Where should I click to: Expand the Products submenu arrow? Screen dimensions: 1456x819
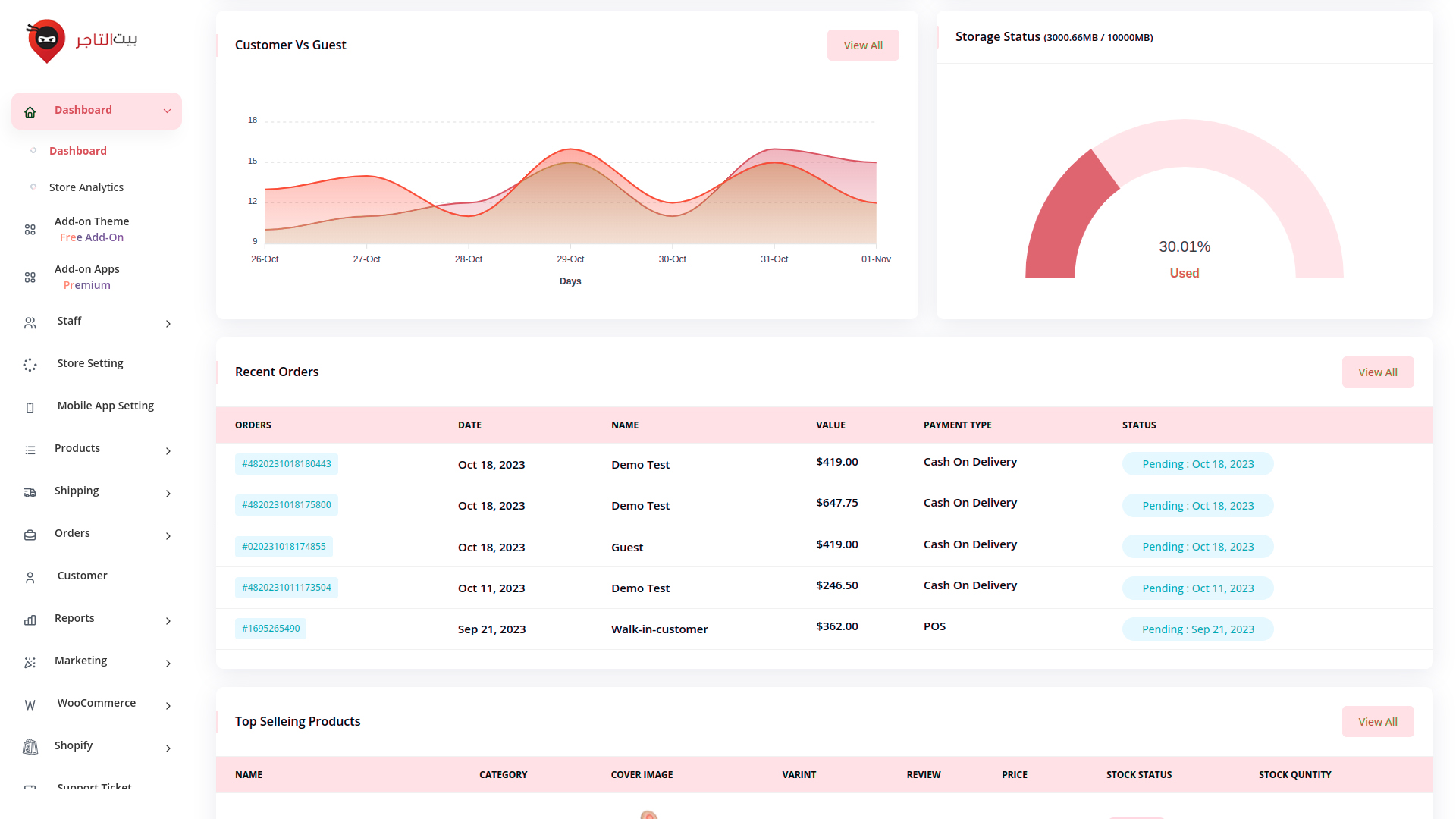[x=168, y=451]
